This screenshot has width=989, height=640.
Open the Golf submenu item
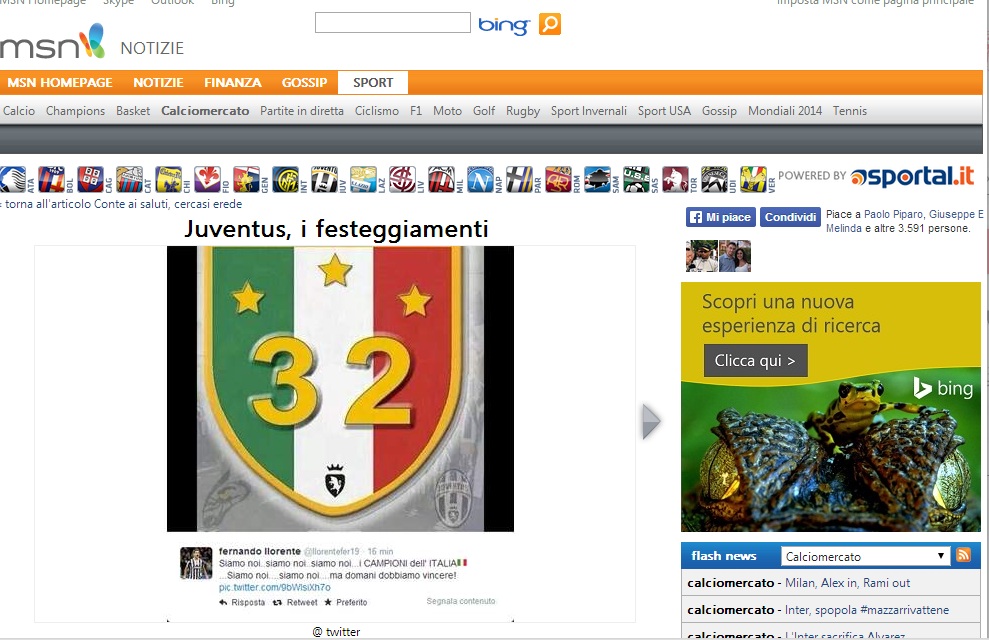(484, 111)
